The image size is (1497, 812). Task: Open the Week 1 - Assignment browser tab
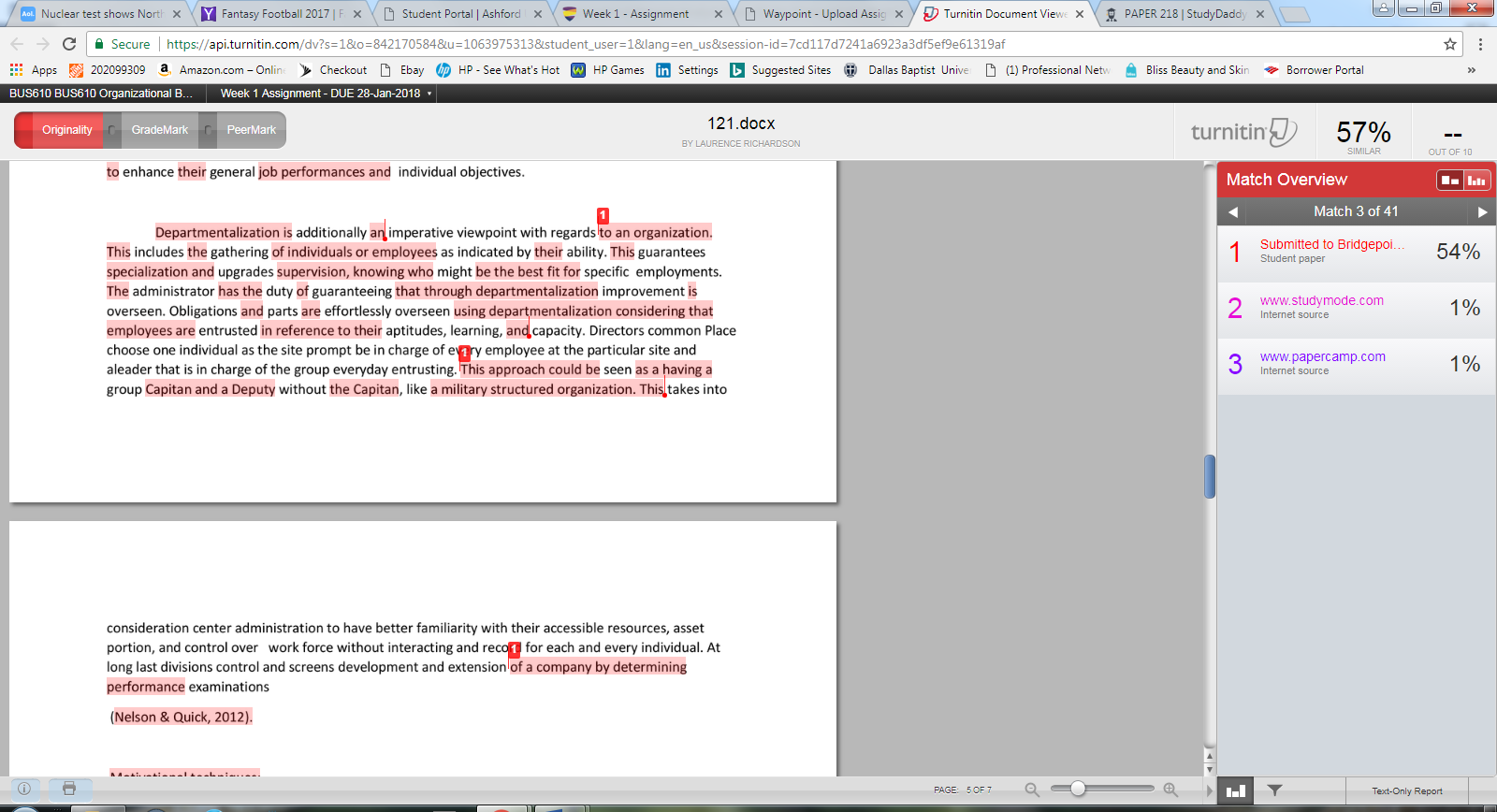(x=635, y=14)
